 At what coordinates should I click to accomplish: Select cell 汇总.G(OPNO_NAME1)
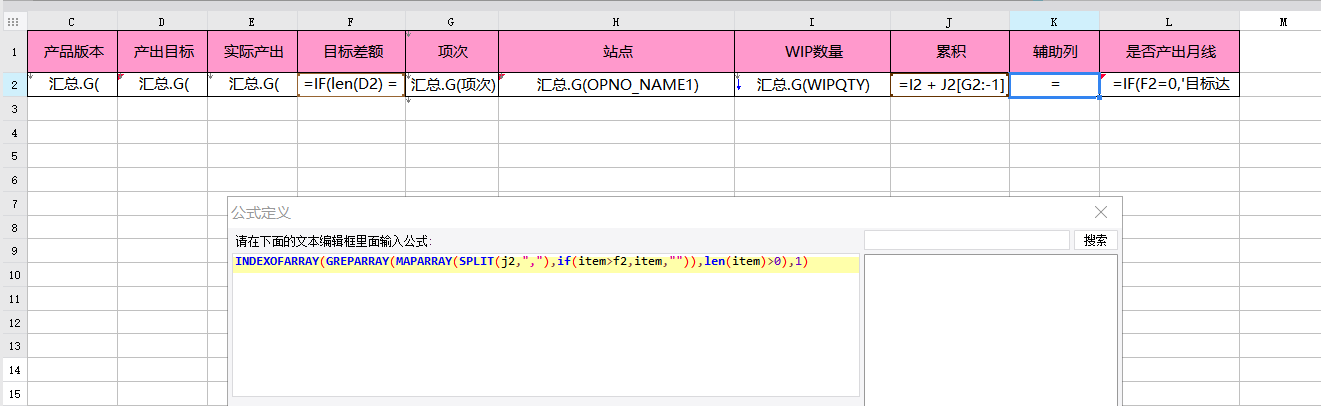click(616, 85)
